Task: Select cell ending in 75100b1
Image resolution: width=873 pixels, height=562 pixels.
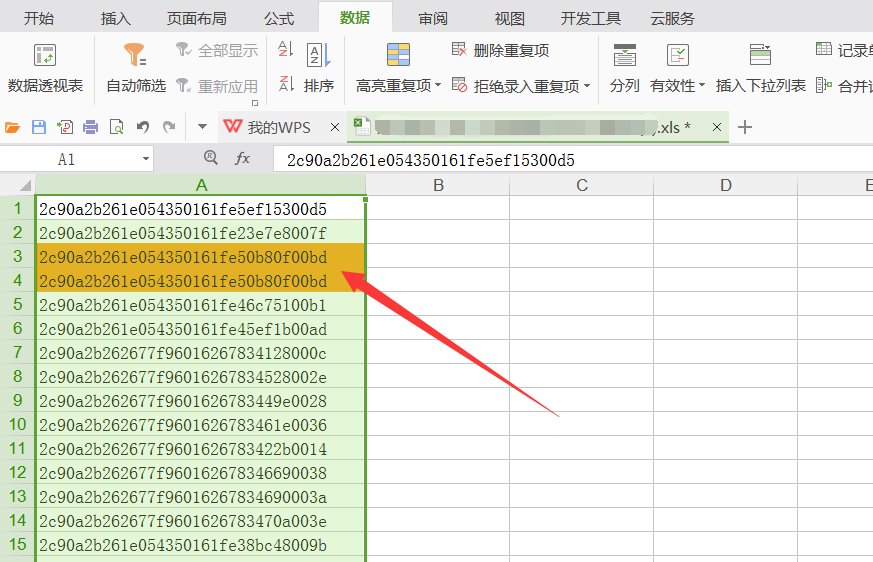Action: (201, 304)
